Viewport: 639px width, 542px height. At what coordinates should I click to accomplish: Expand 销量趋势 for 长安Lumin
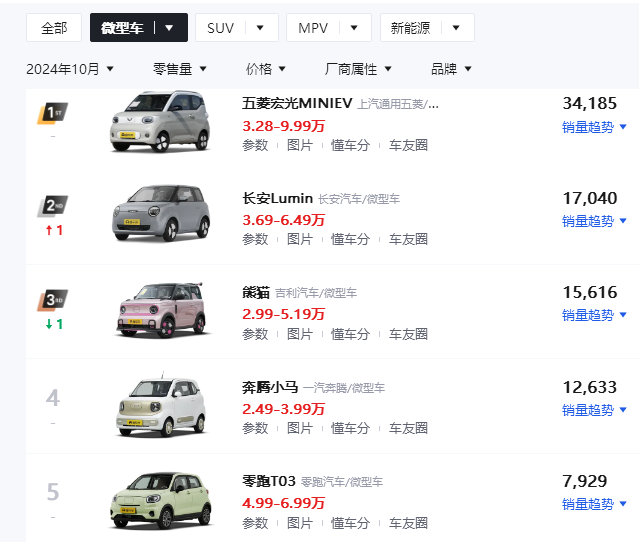pos(594,222)
